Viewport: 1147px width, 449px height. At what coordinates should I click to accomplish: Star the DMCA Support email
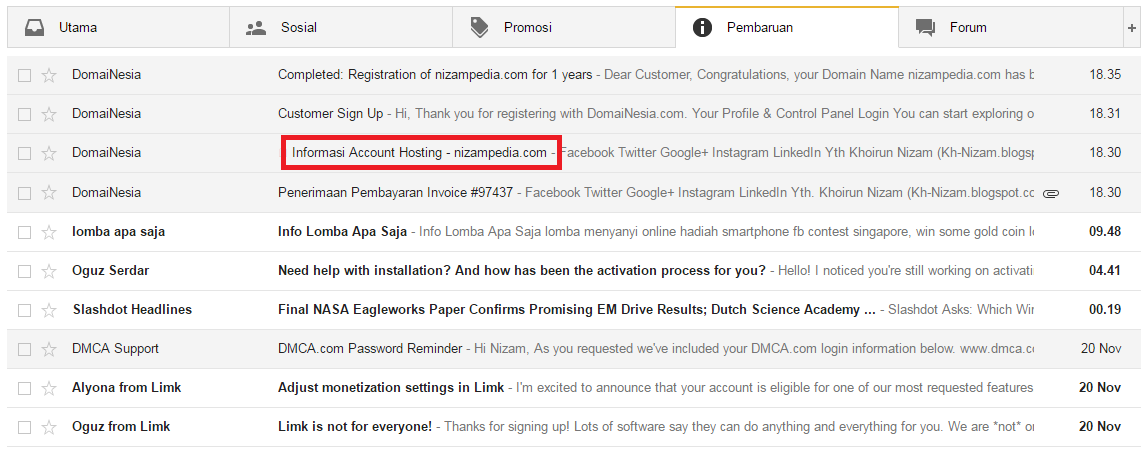click(49, 349)
